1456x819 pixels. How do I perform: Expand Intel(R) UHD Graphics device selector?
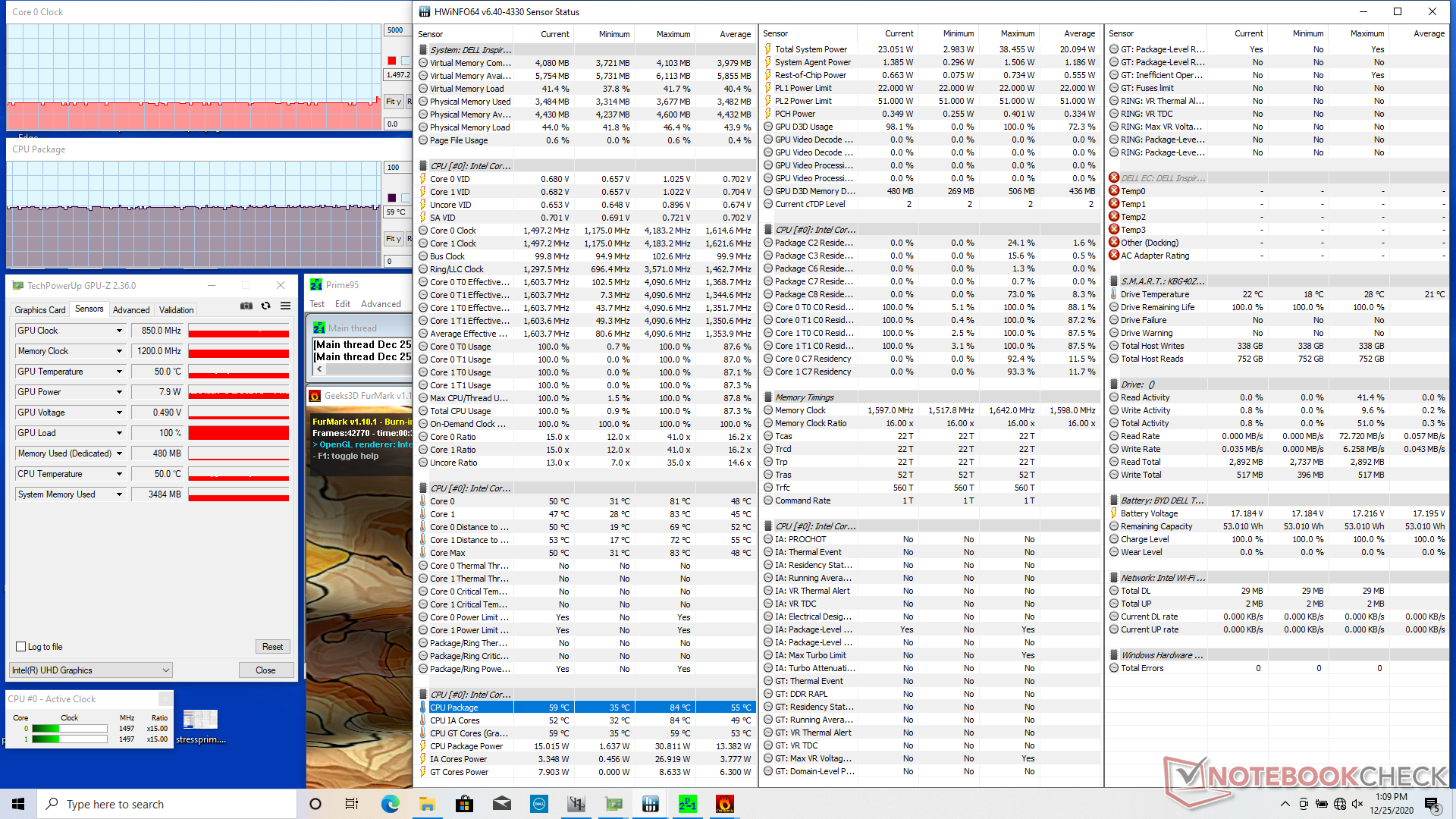(x=165, y=670)
